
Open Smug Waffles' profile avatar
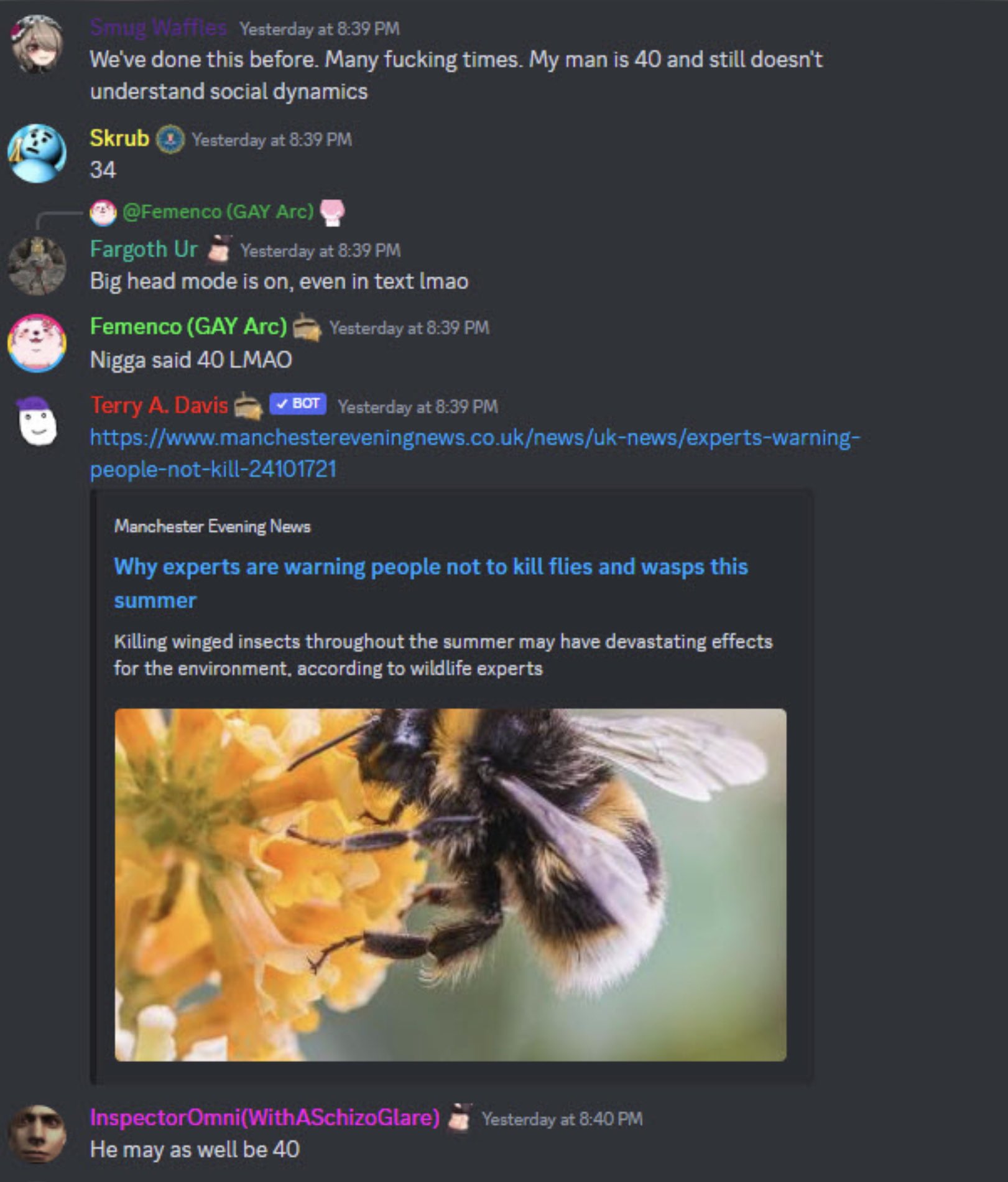[x=37, y=44]
